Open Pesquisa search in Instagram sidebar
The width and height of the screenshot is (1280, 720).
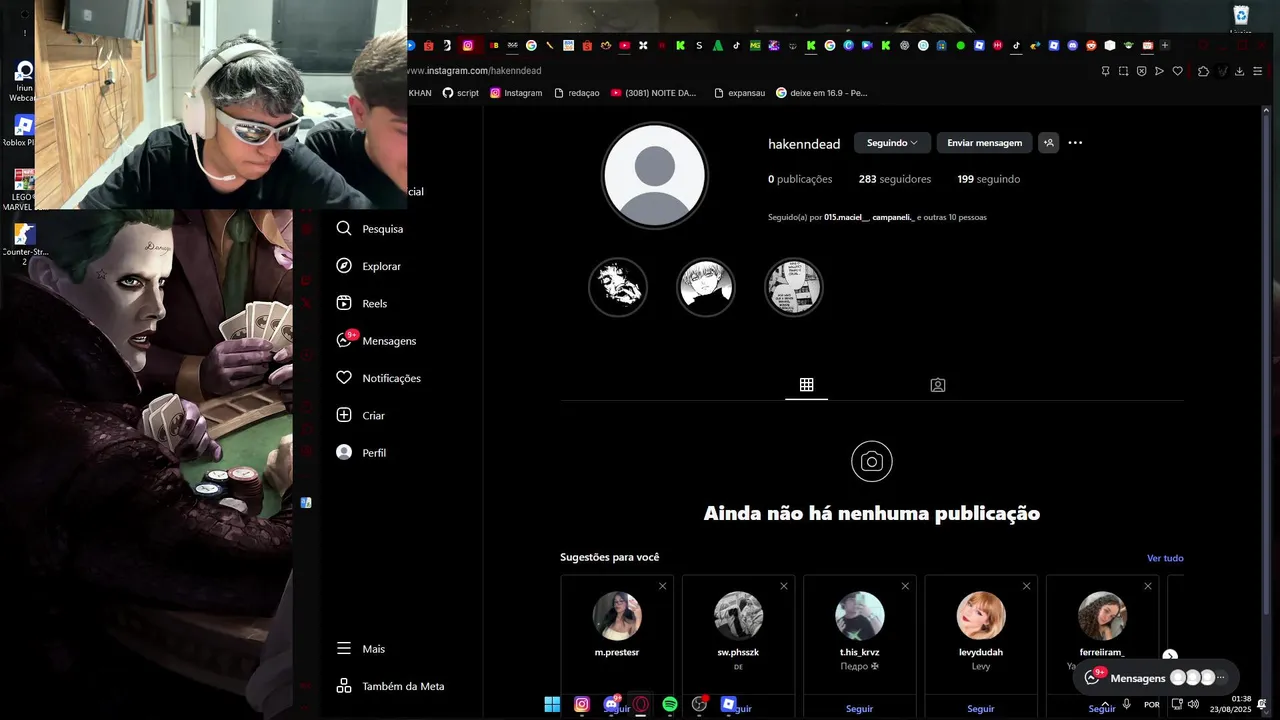click(x=369, y=229)
